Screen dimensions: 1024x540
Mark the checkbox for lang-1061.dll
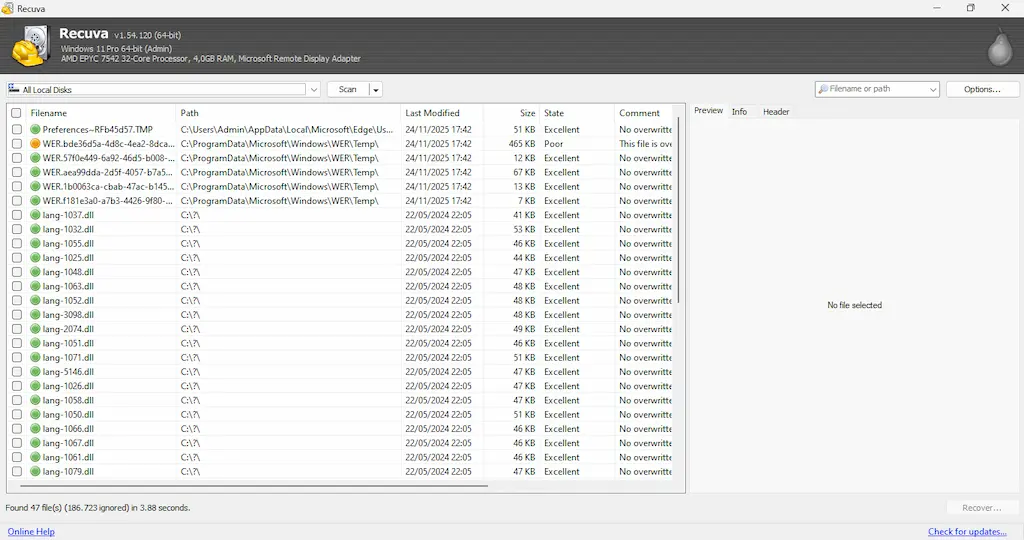[x=17, y=457]
